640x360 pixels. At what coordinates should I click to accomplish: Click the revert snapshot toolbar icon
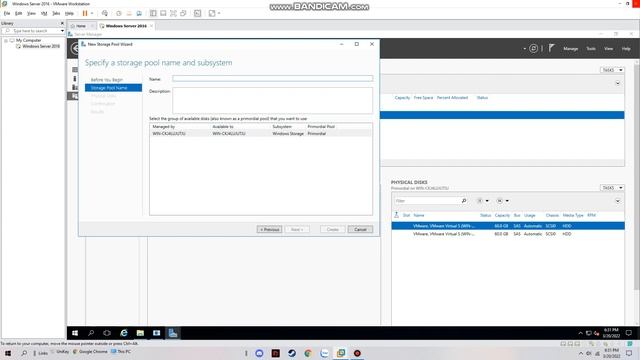point(129,13)
